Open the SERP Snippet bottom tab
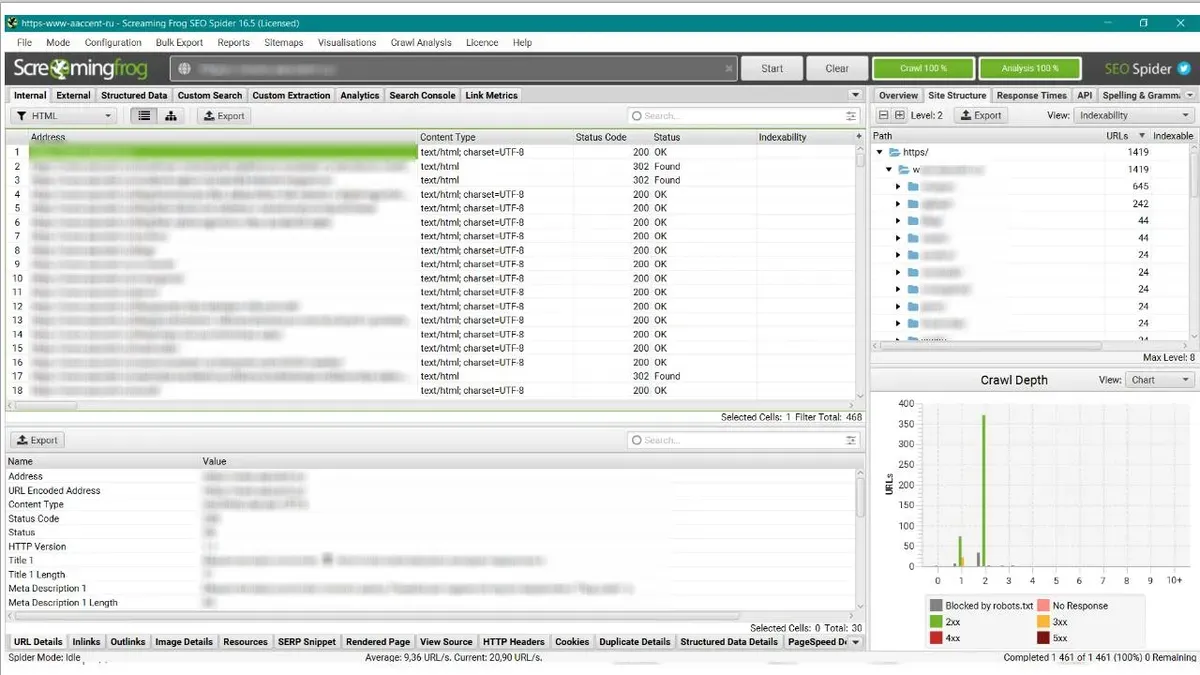1200x675 pixels. click(306, 642)
